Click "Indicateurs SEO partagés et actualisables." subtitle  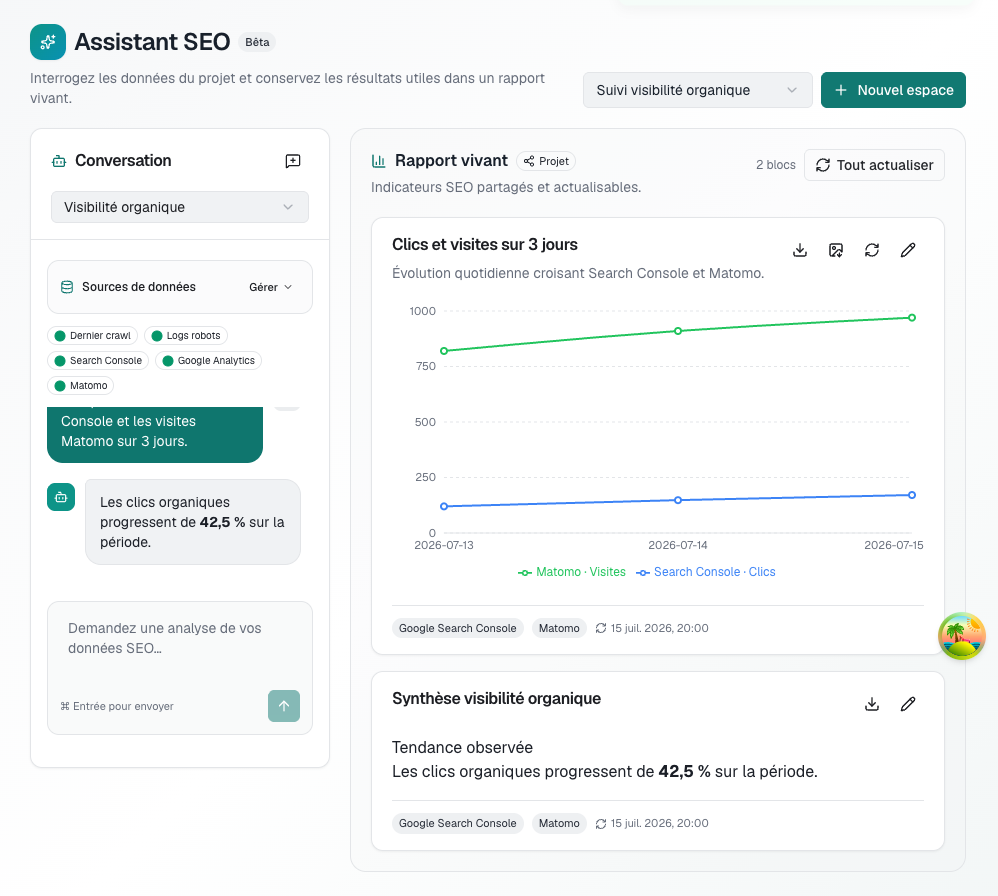pos(506,188)
